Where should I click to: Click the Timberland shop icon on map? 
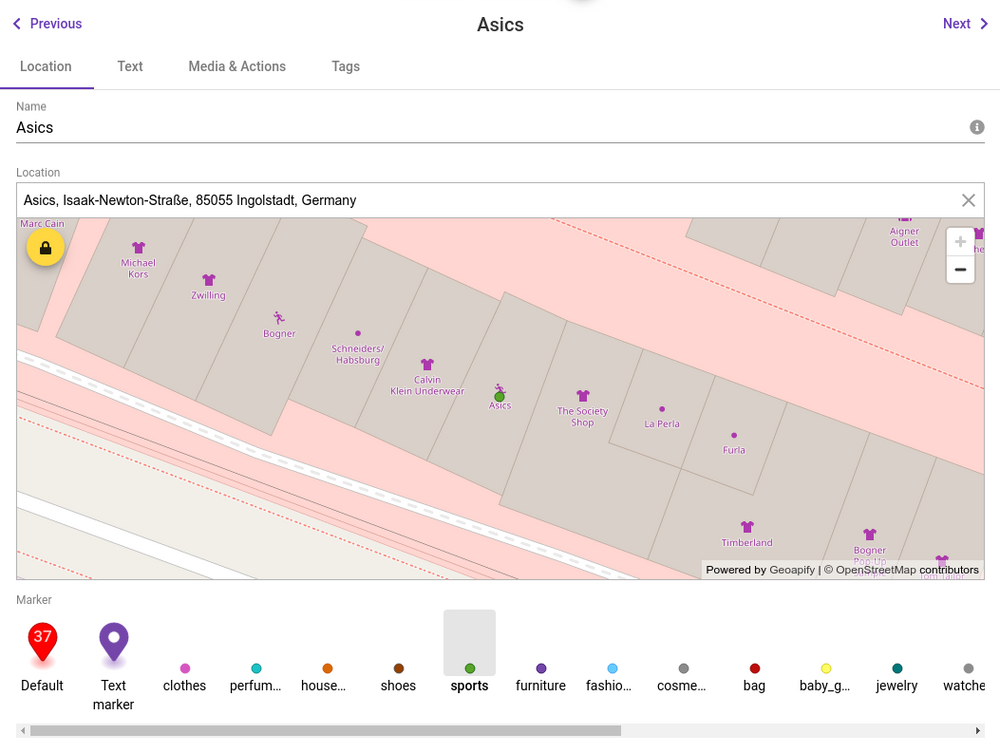pyautogui.click(x=747, y=527)
